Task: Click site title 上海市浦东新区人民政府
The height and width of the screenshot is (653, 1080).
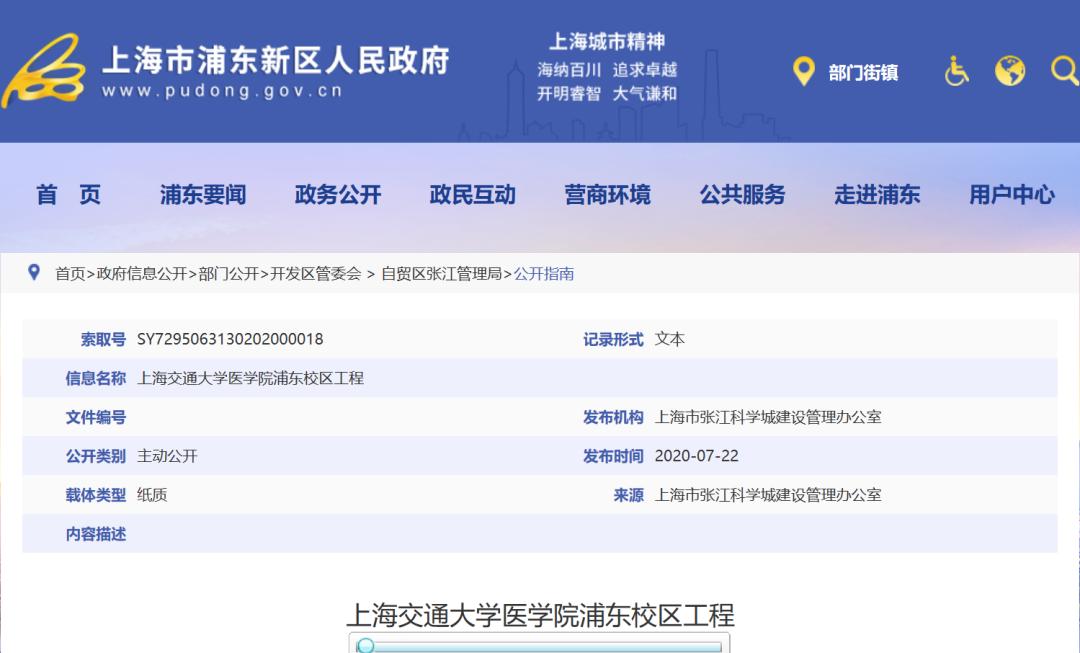Action: tap(276, 60)
